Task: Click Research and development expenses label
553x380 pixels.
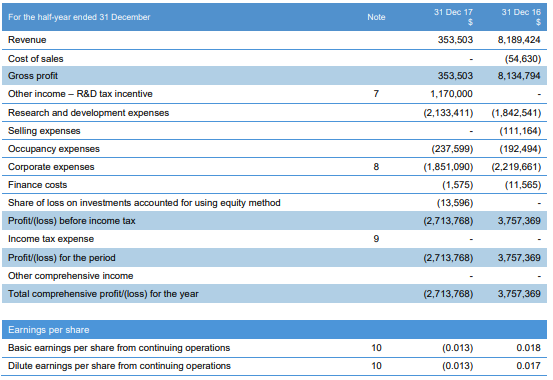Action: point(89,113)
